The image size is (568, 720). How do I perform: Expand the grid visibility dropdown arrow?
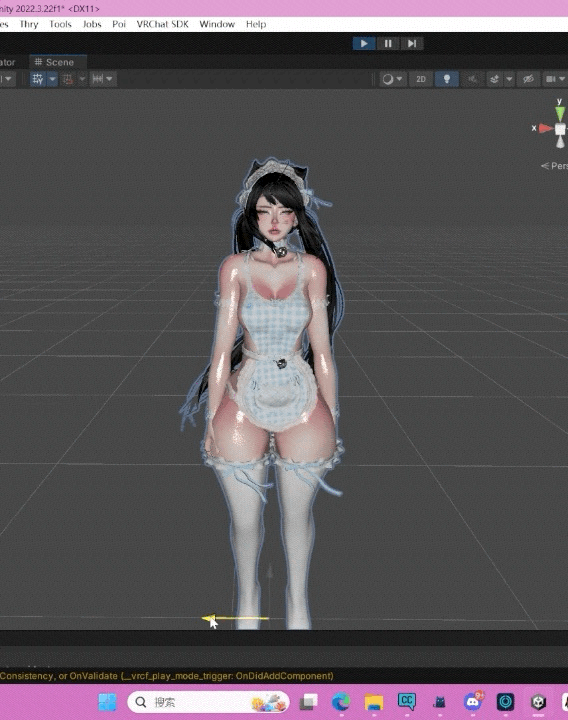[x=52, y=79]
